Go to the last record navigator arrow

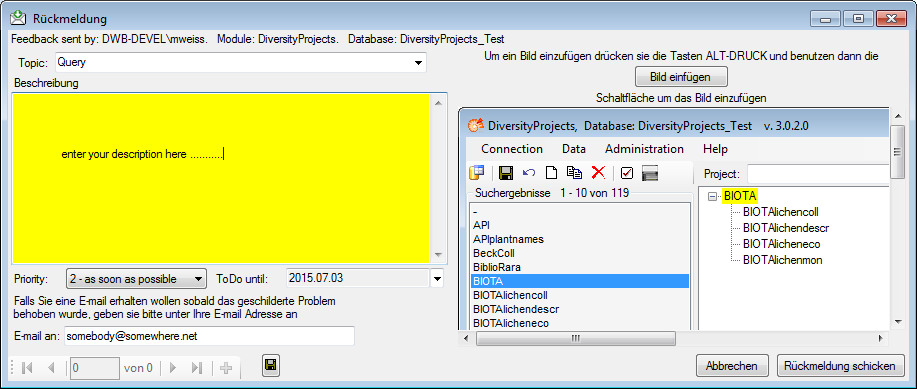[x=197, y=368]
